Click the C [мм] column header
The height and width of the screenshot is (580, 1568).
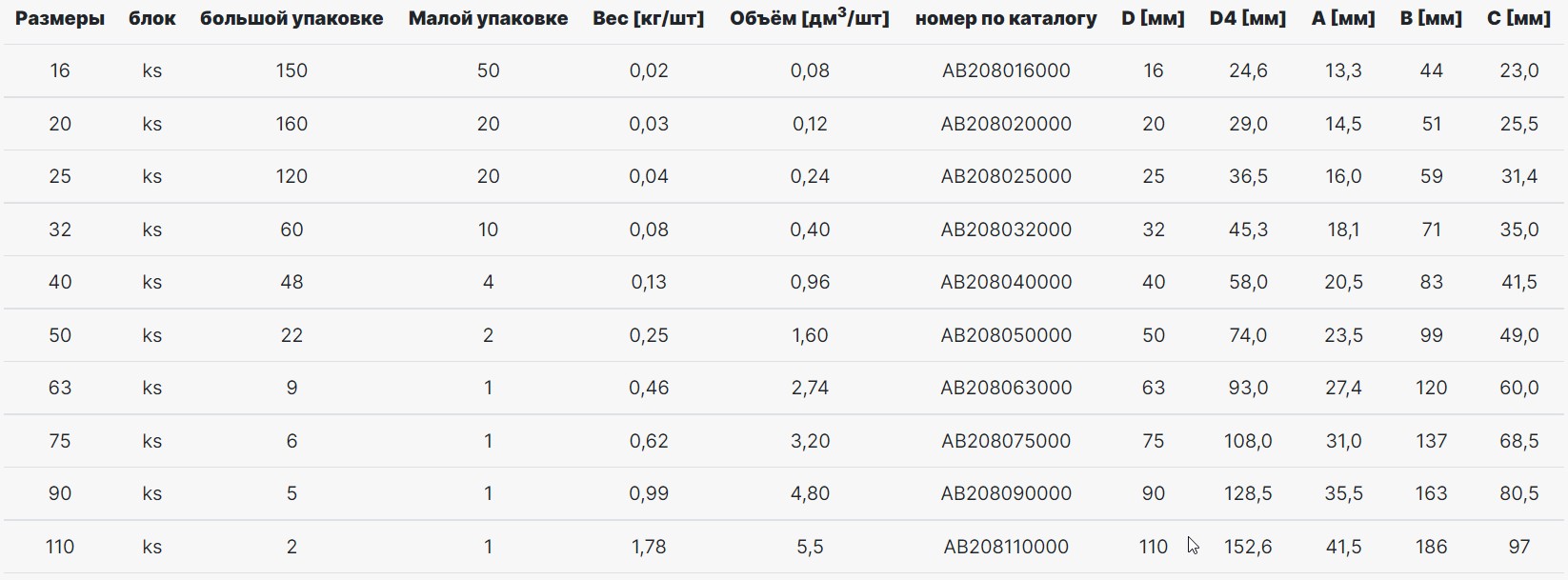click(x=1518, y=18)
